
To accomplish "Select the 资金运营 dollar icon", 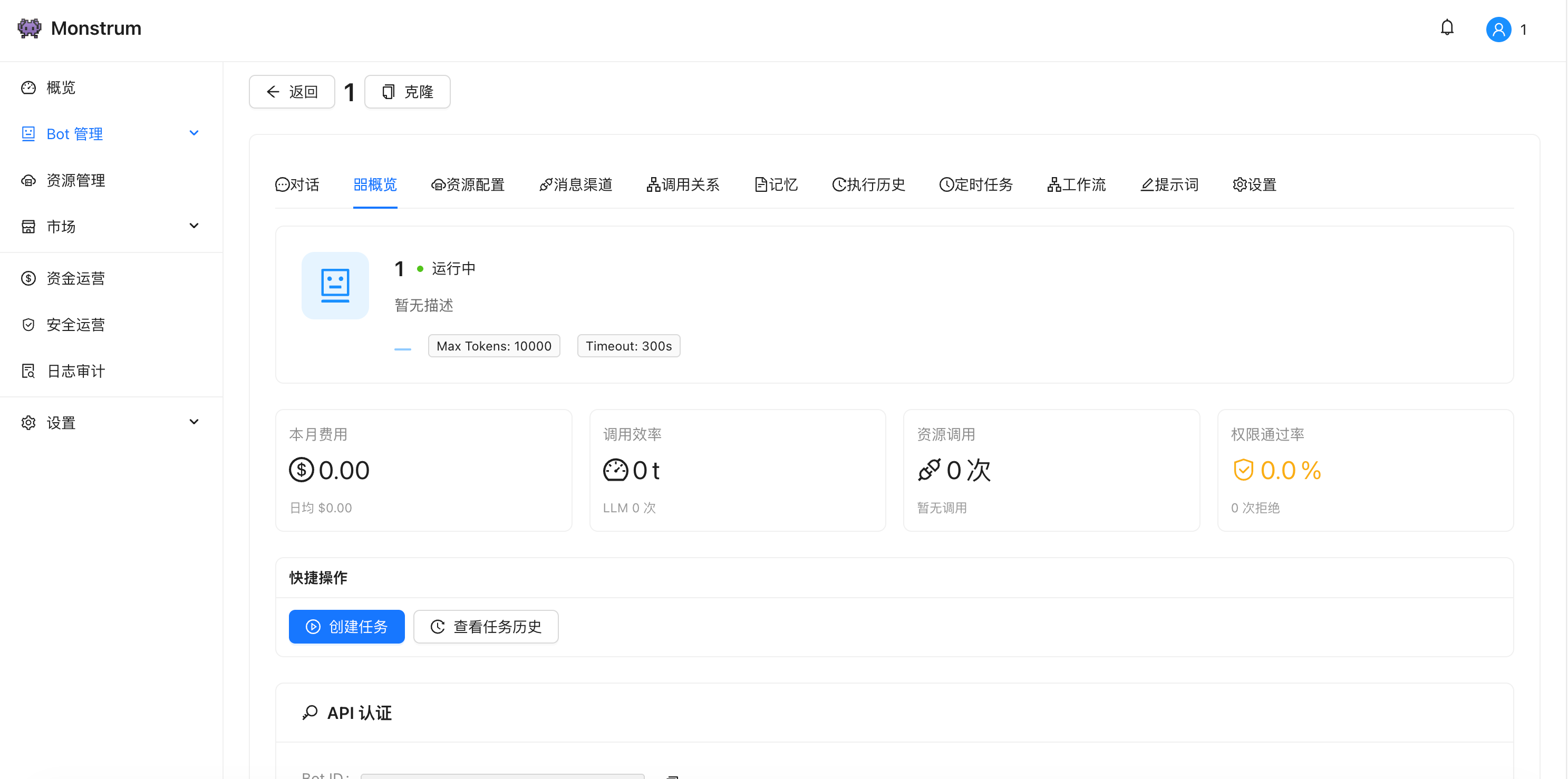I will point(28,278).
